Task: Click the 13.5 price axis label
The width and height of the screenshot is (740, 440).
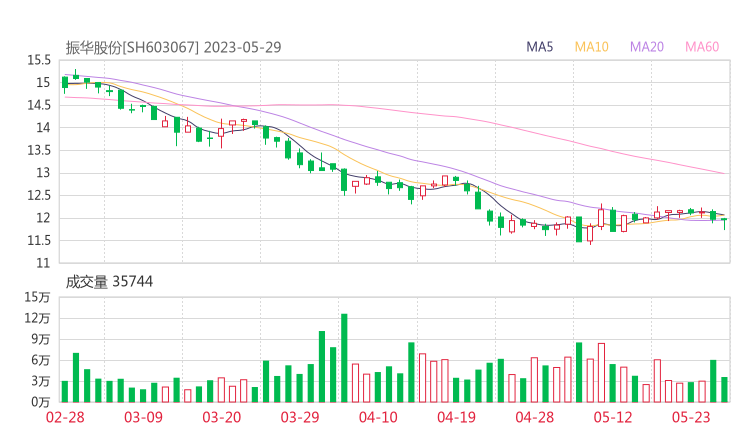Action: click(x=38, y=151)
